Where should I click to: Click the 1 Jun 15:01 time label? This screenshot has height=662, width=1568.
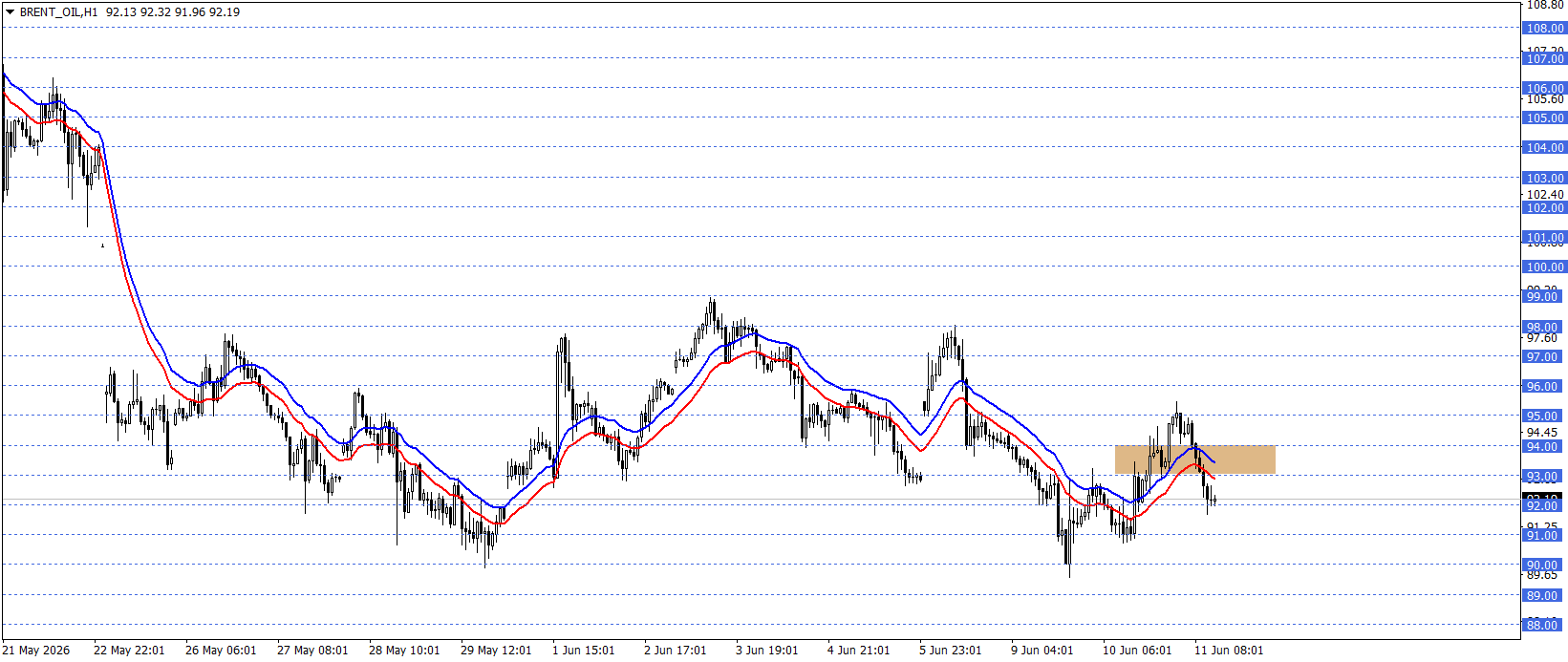click(x=583, y=651)
